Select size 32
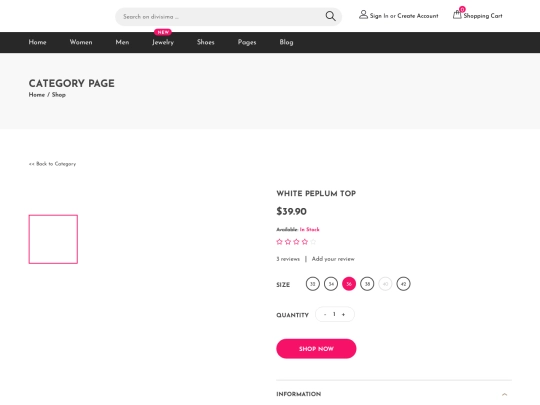 313,284
